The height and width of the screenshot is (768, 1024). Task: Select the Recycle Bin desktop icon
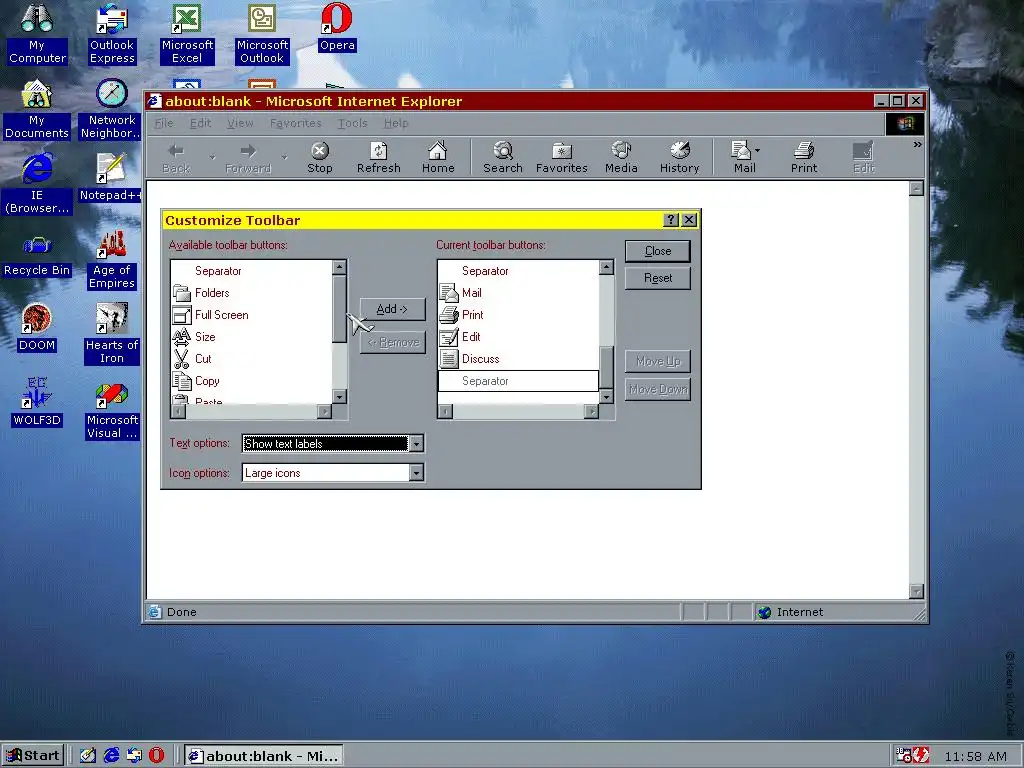[x=37, y=256]
